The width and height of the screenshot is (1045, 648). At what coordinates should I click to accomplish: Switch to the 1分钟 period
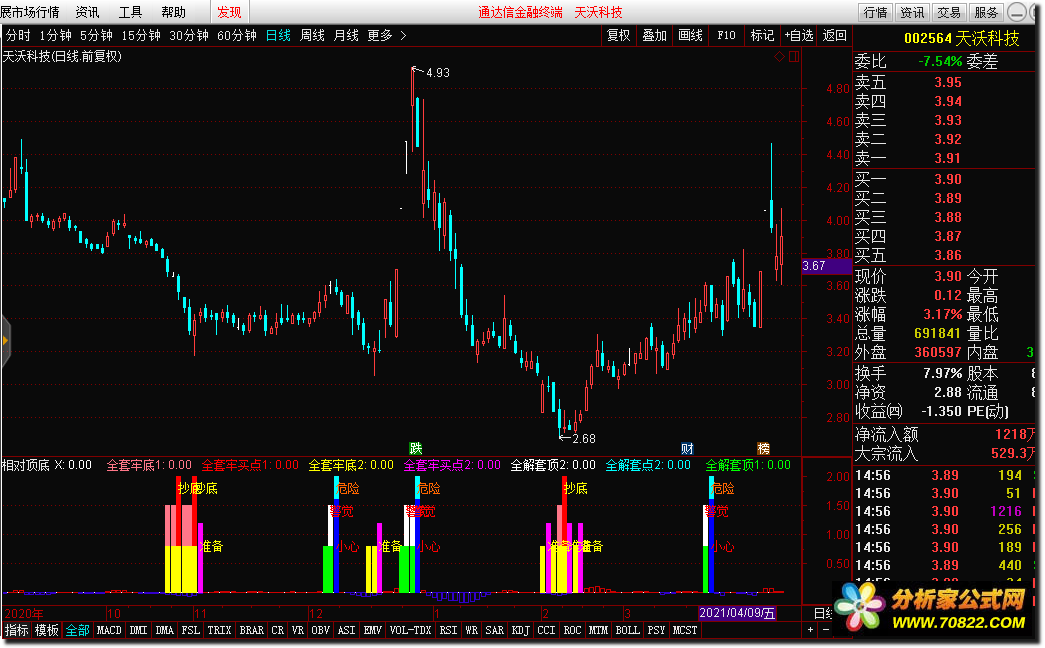click(55, 35)
